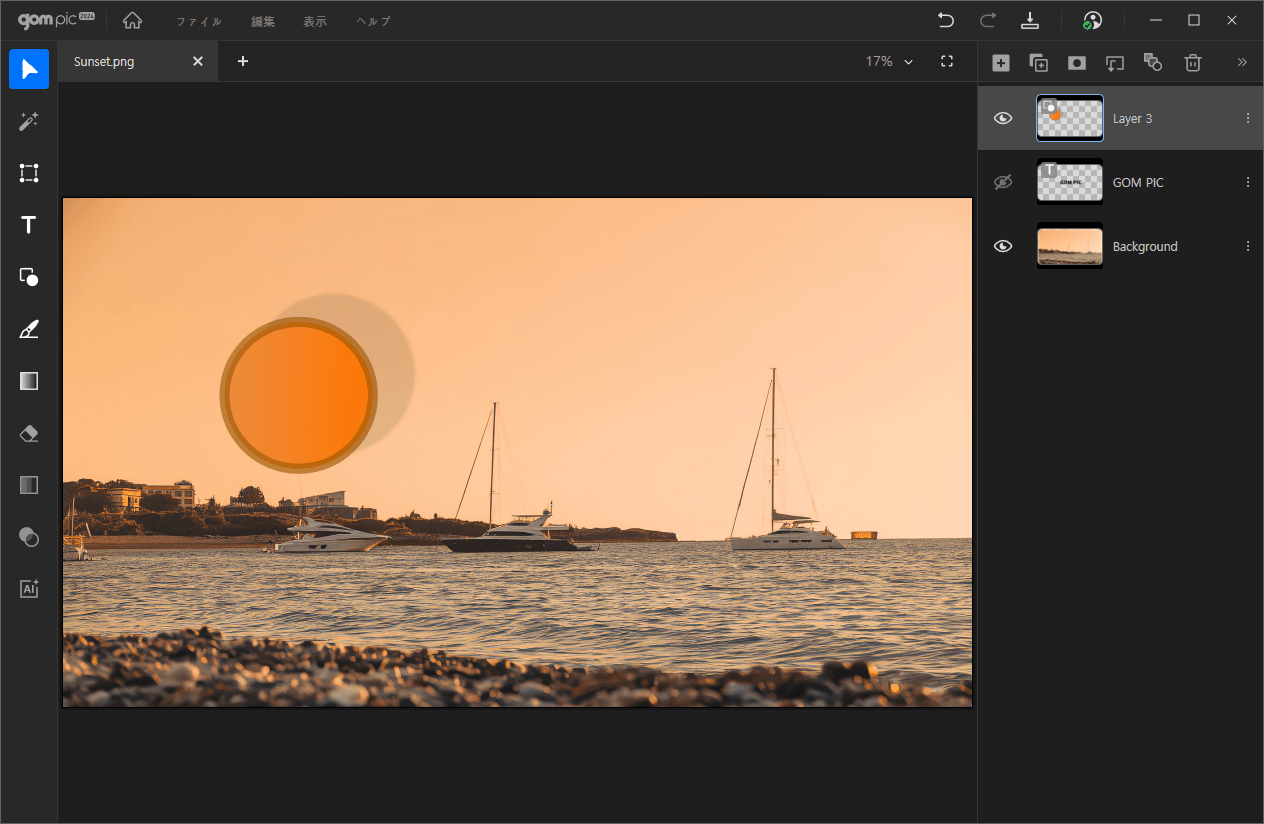
Task: Open the 編集 menu
Action: [263, 21]
